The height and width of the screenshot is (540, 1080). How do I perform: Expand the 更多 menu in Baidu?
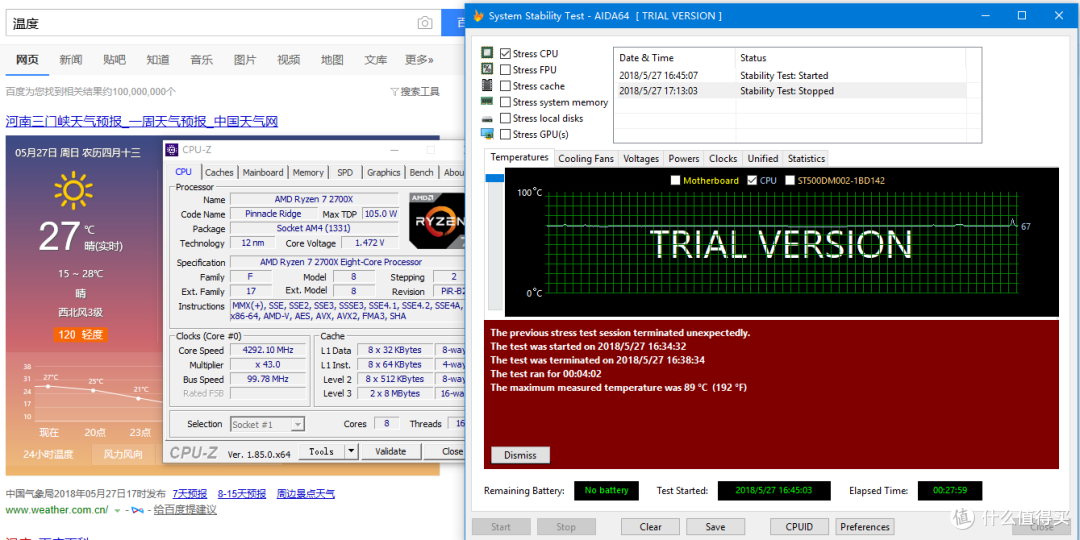click(419, 60)
